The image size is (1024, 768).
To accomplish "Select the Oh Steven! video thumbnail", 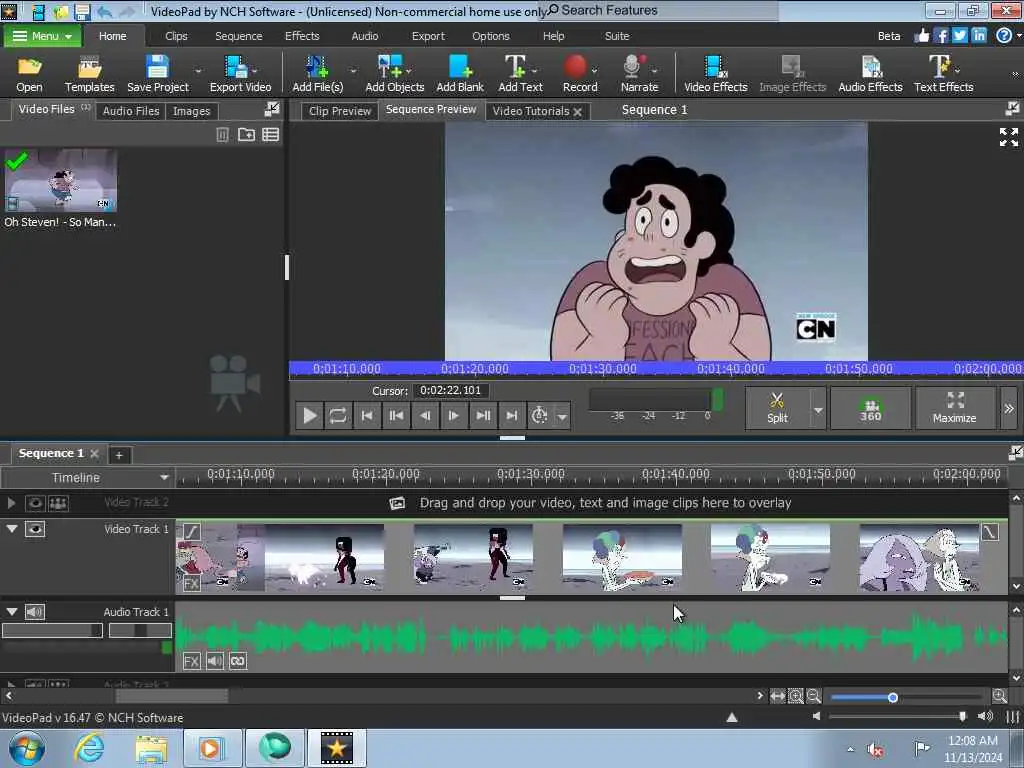I will click(x=61, y=180).
